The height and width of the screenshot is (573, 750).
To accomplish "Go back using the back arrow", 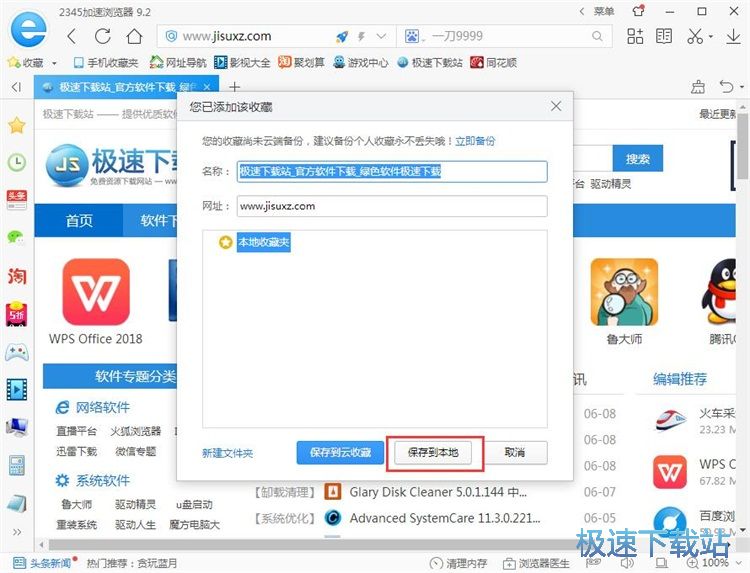I will click(x=72, y=36).
